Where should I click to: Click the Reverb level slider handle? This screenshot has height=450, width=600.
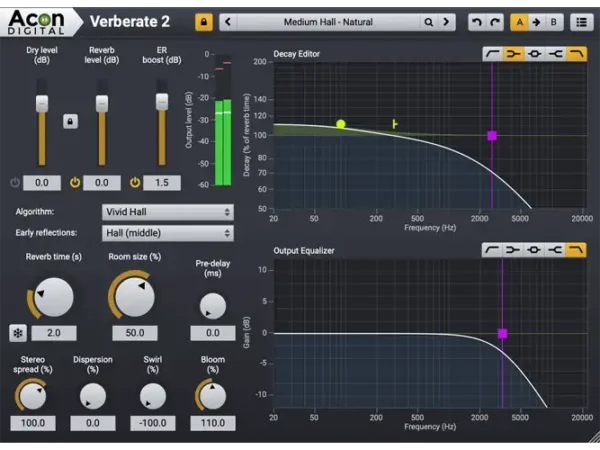click(x=102, y=103)
